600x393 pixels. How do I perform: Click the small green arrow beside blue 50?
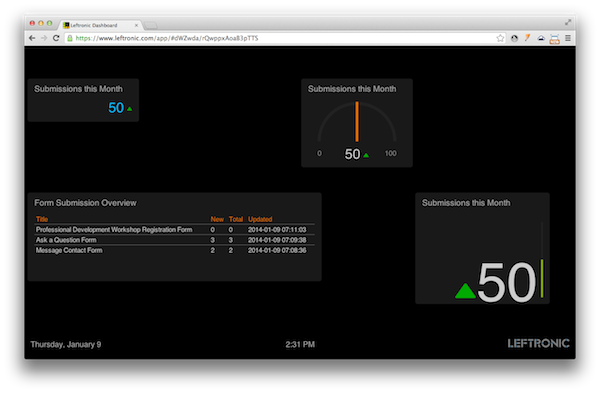130,109
